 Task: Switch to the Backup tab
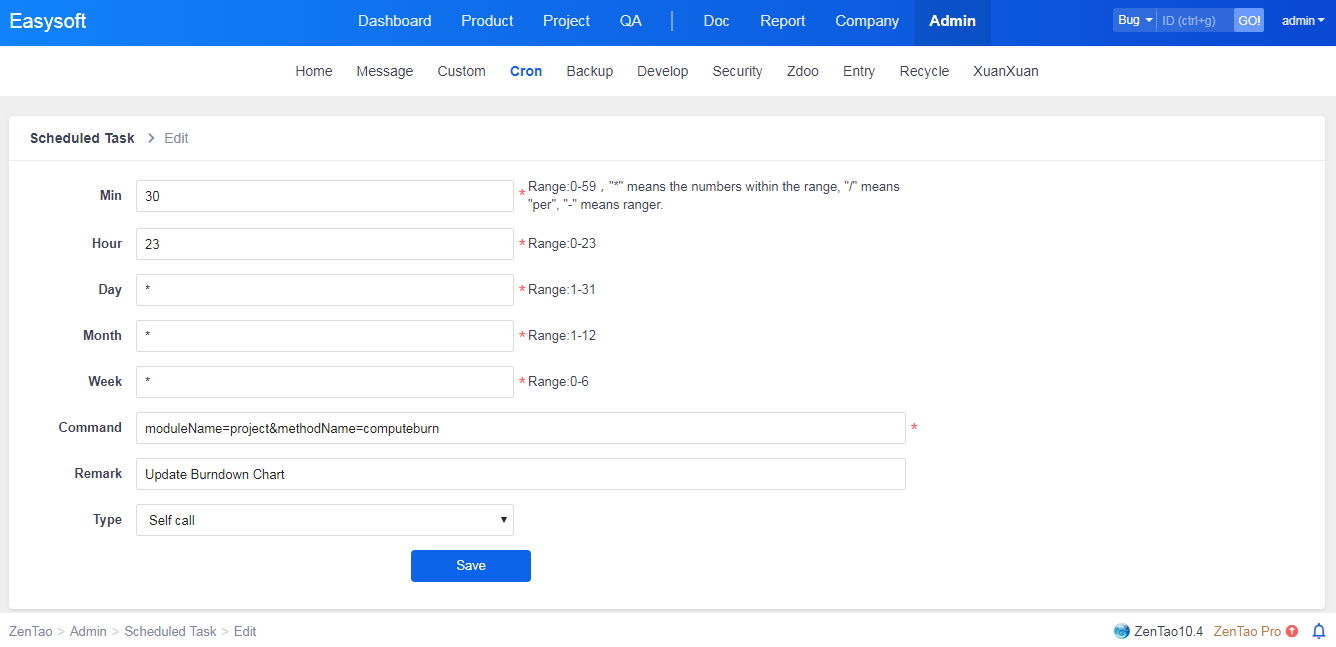click(589, 71)
